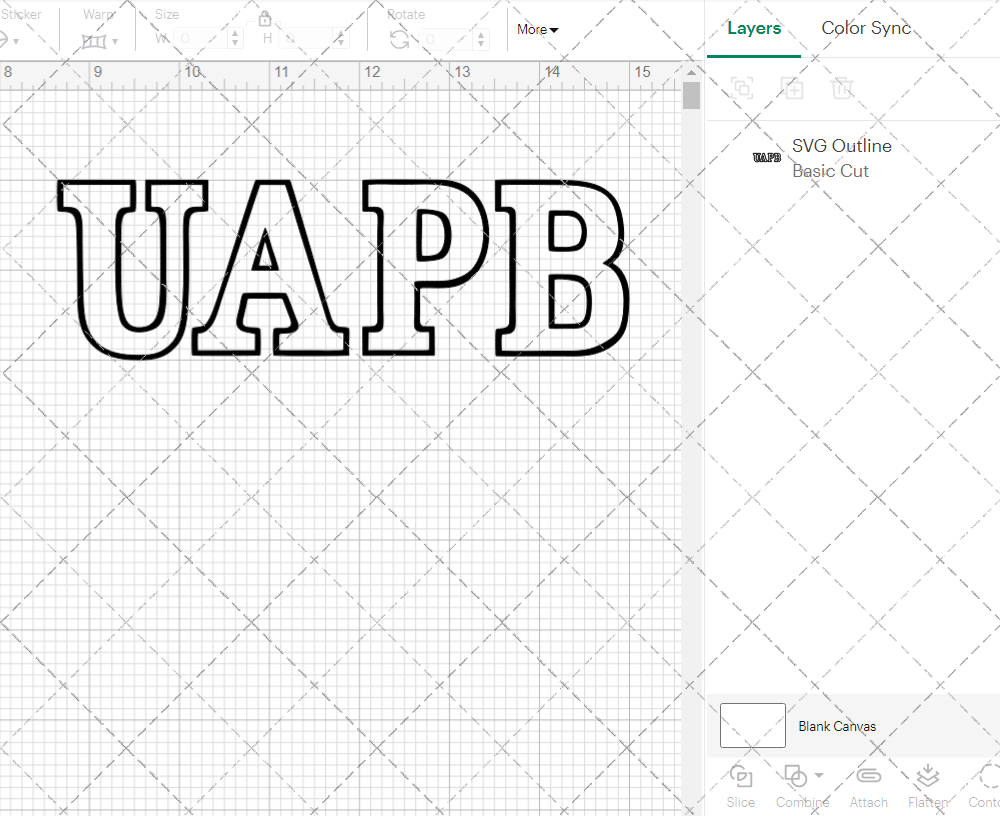Click the Group layers icon
1000x816 pixels.
point(742,88)
